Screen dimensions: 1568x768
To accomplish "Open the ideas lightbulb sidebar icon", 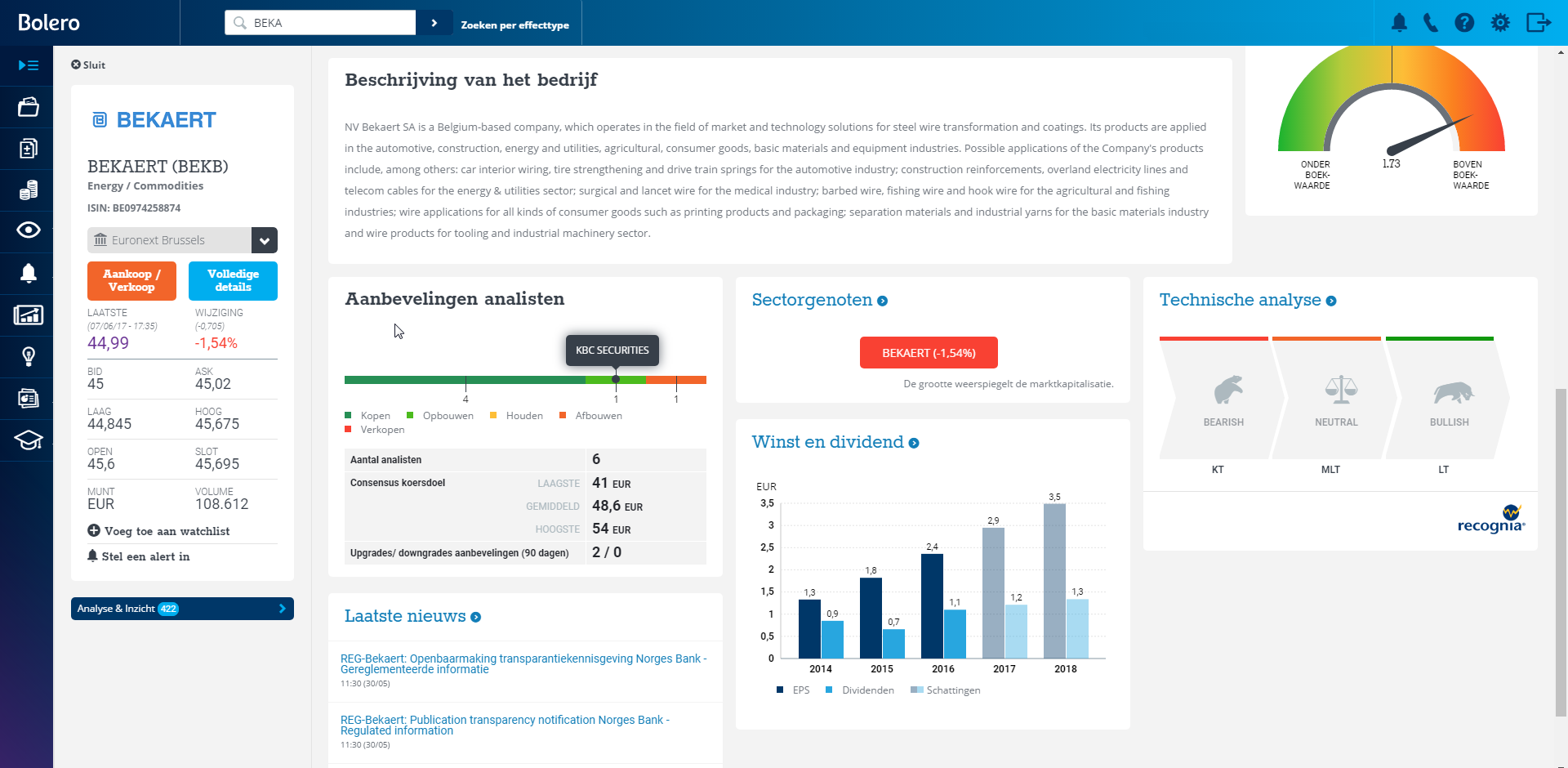I will click(28, 356).
